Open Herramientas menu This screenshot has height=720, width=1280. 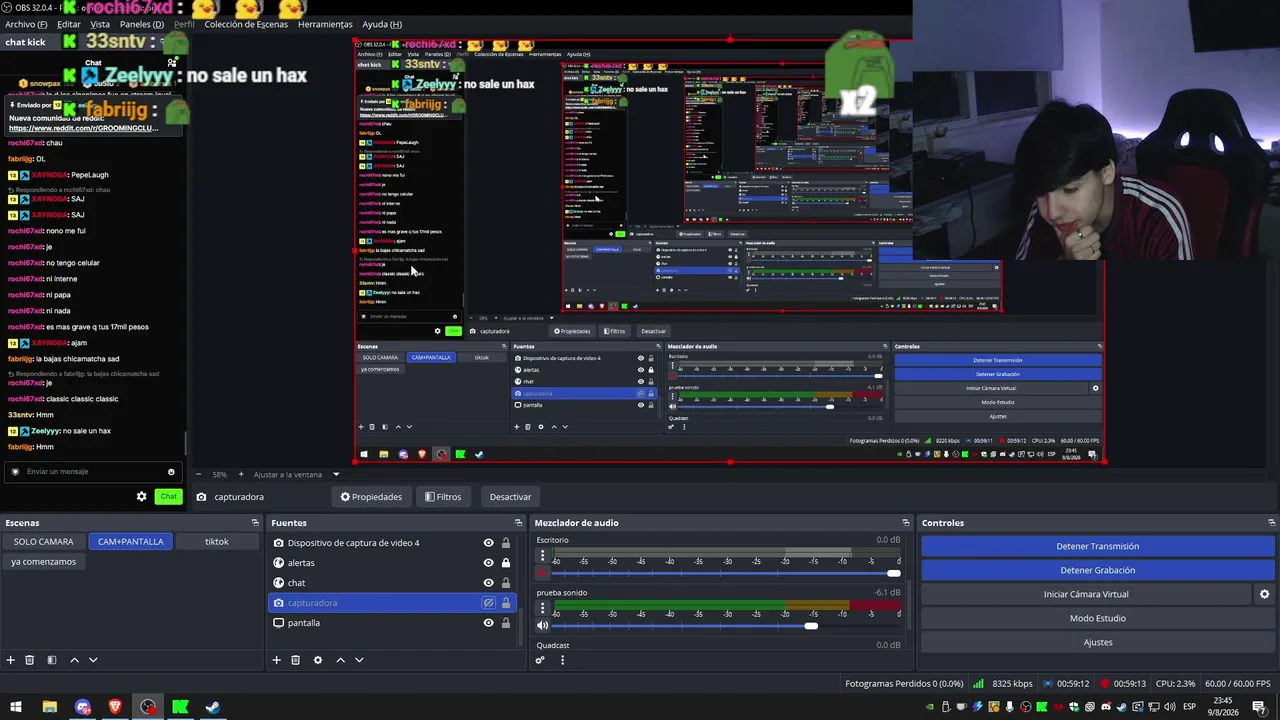point(325,24)
